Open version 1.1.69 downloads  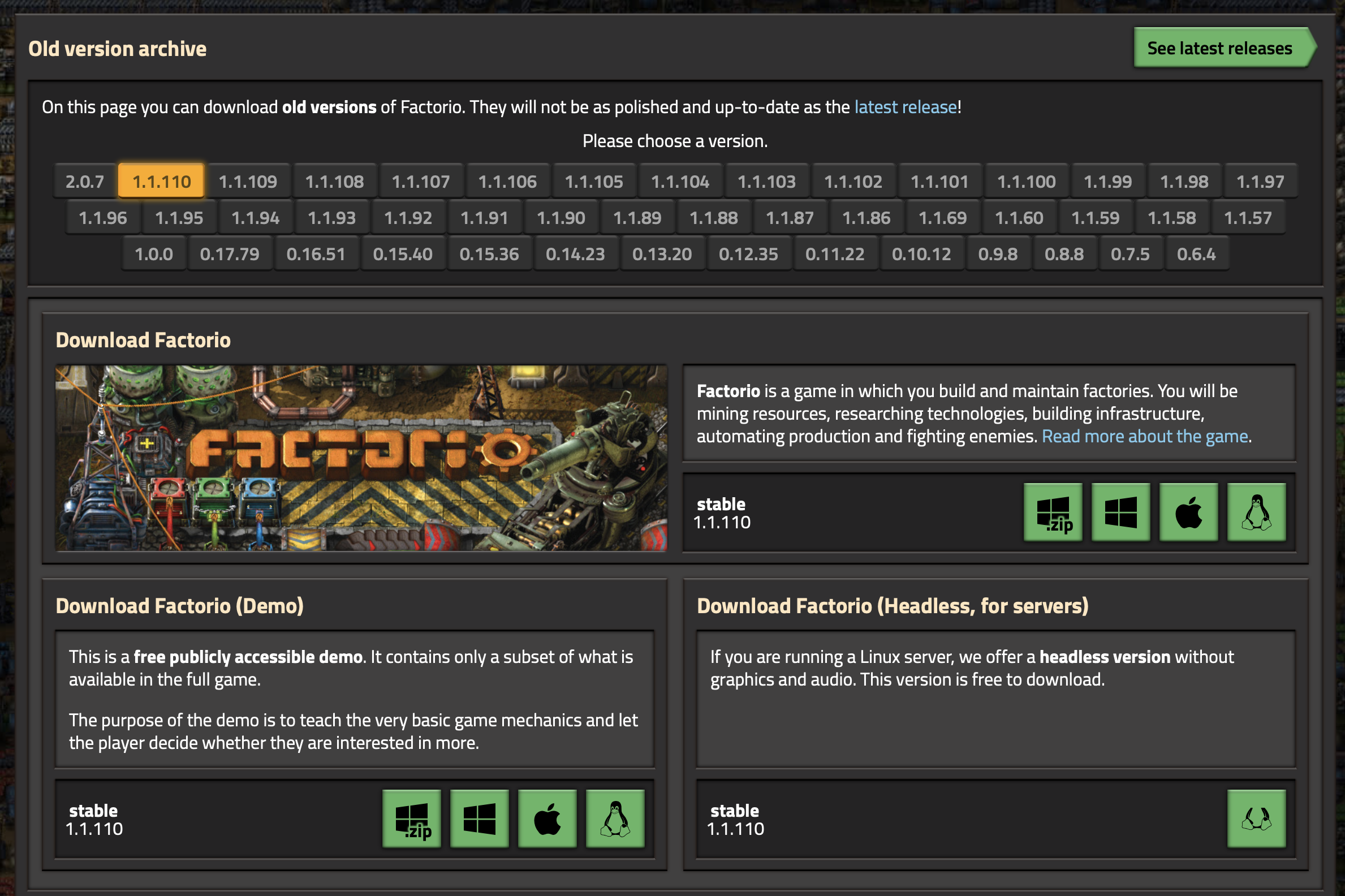click(943, 217)
